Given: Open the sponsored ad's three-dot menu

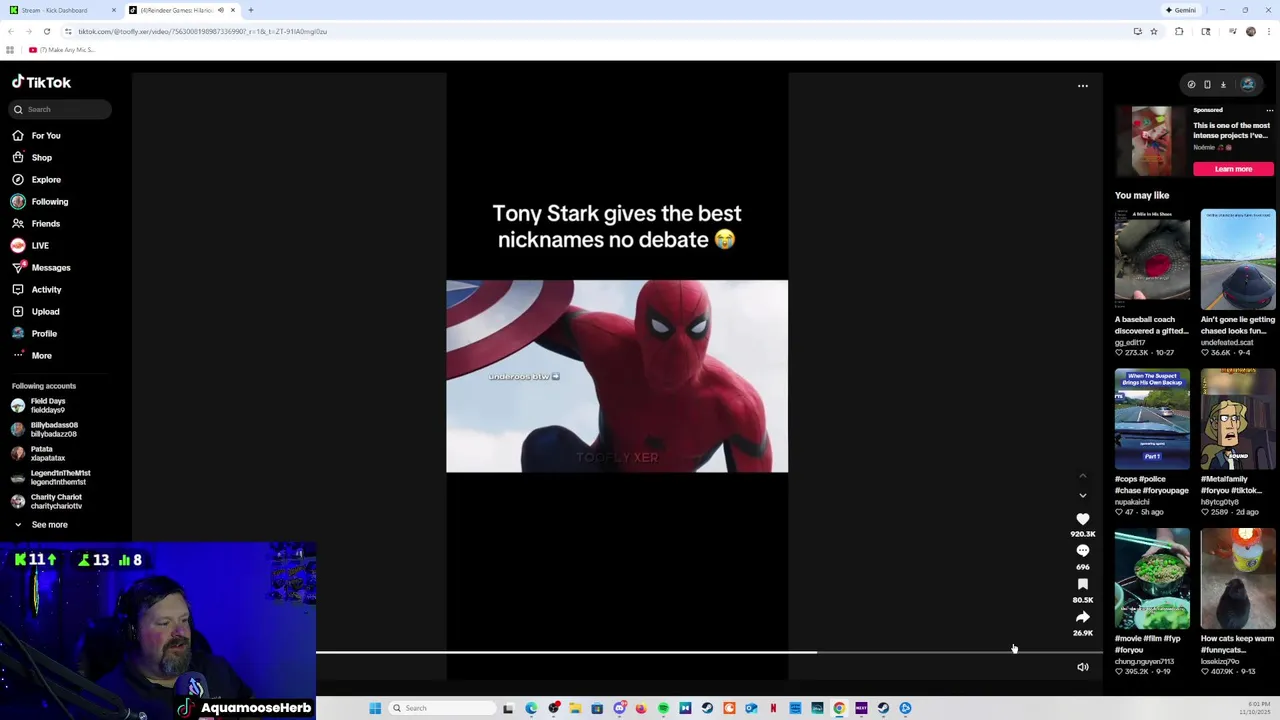Looking at the screenshot, I should pos(1270,110).
